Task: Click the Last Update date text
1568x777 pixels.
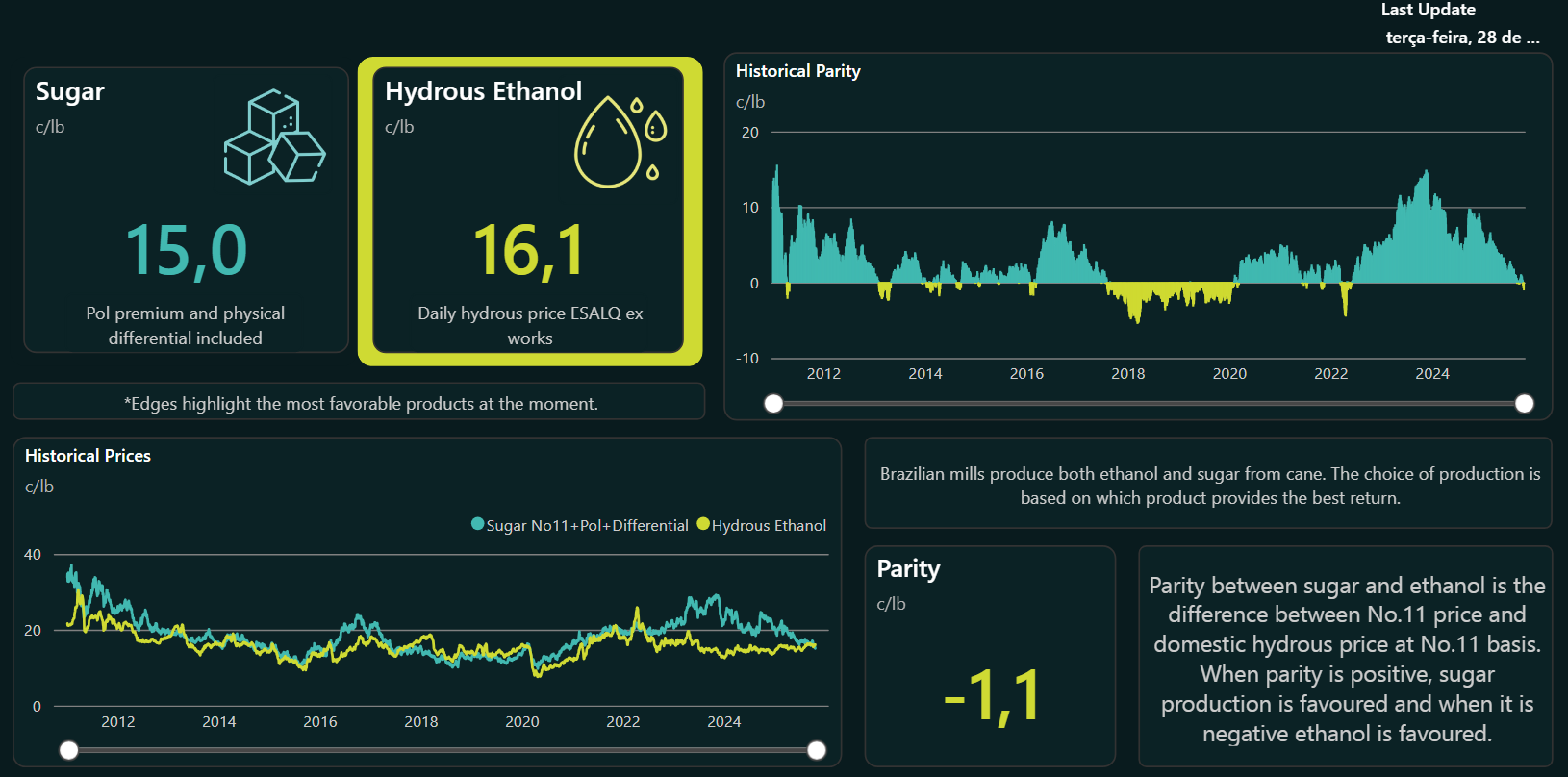Action: [x=1461, y=38]
